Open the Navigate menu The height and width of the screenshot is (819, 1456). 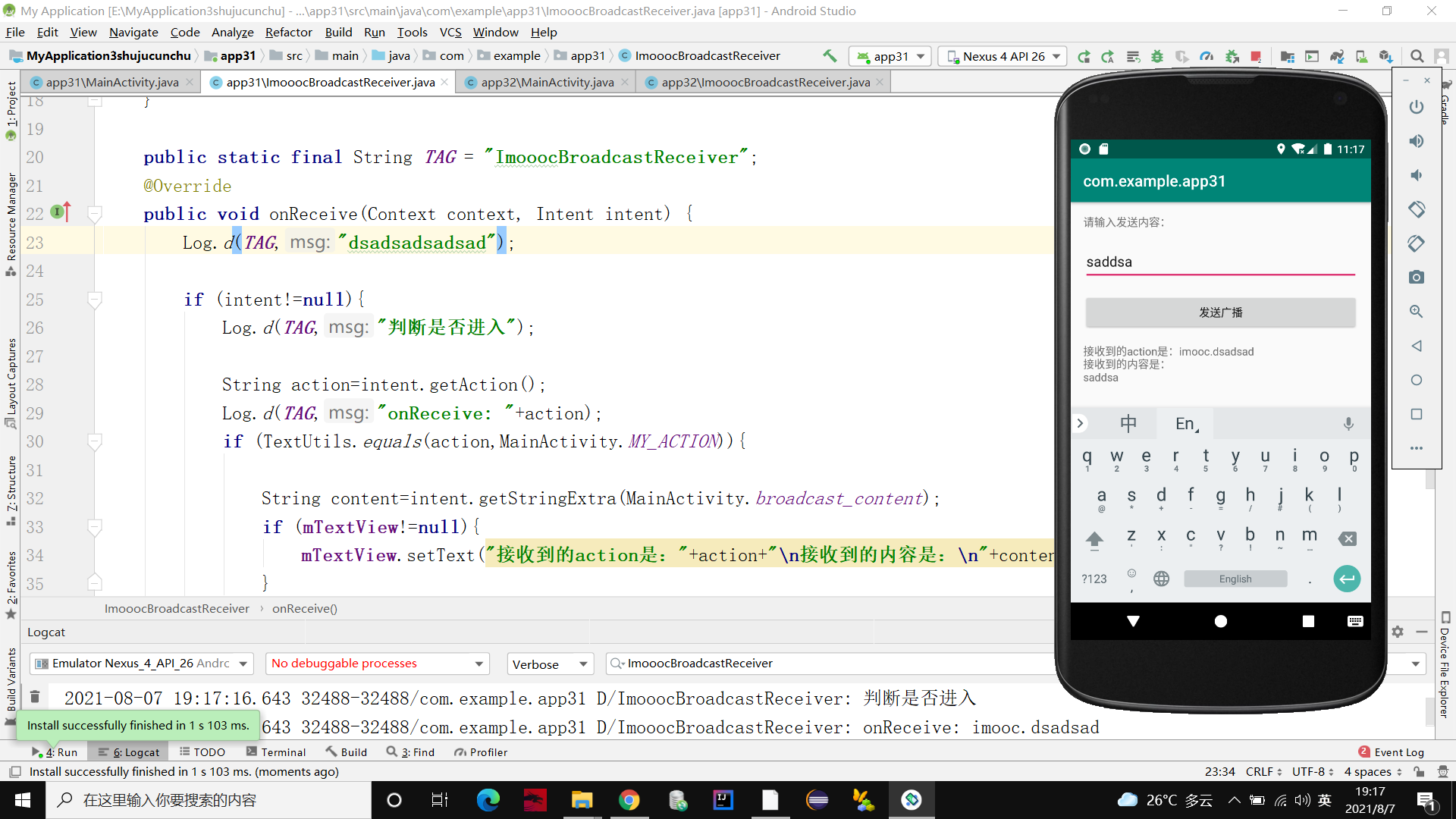pos(133,32)
